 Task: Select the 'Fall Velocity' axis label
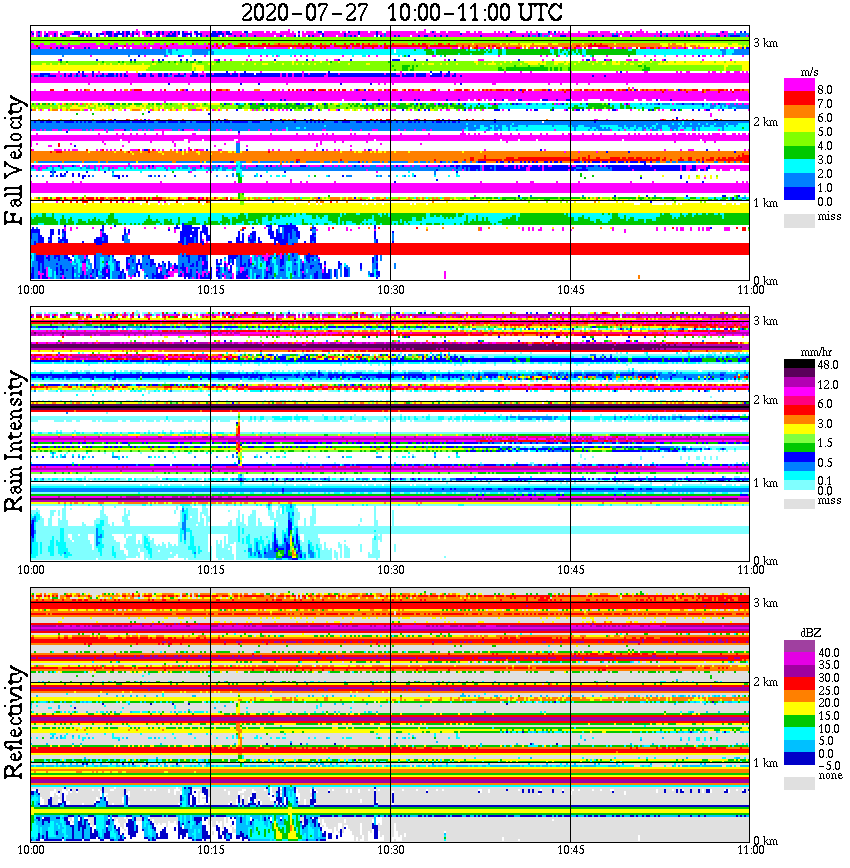(x=14, y=160)
